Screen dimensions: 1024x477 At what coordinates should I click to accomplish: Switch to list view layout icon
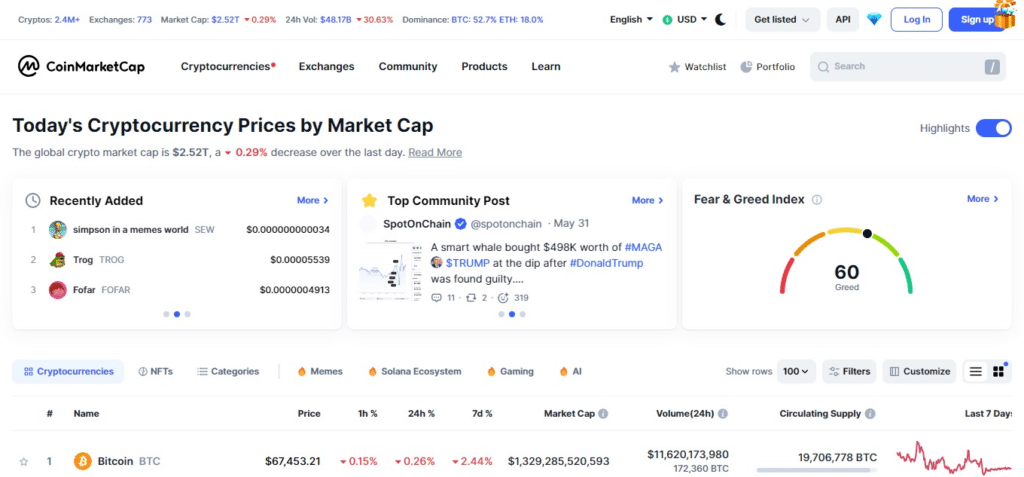tap(975, 371)
